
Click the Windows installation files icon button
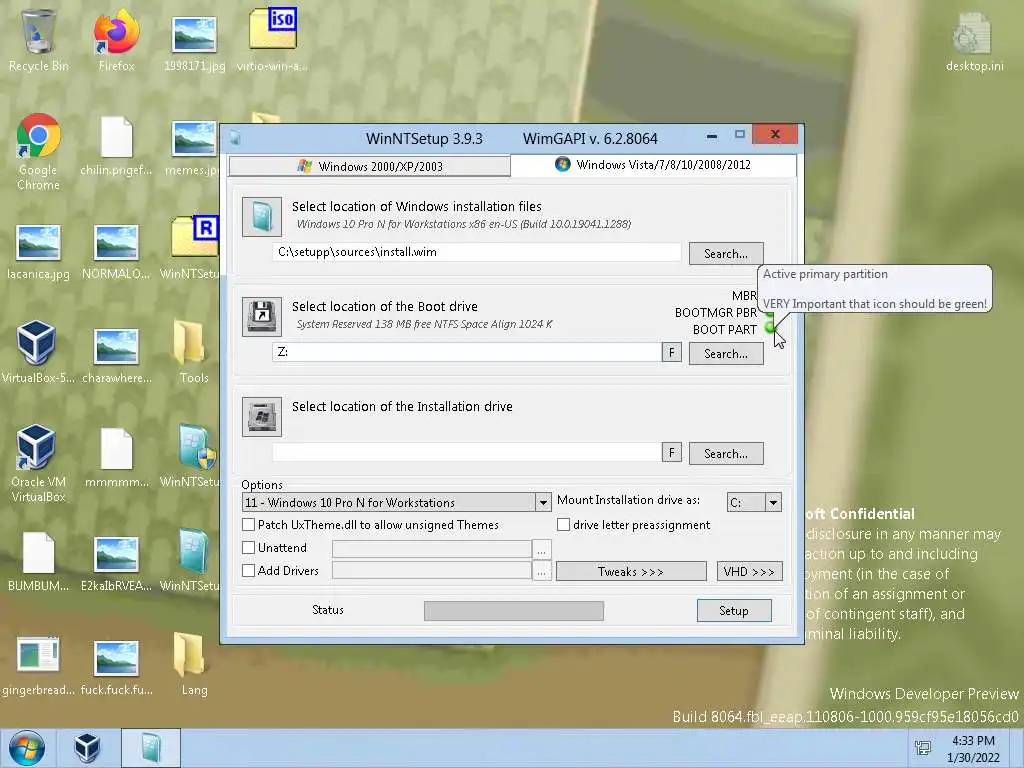click(261, 216)
